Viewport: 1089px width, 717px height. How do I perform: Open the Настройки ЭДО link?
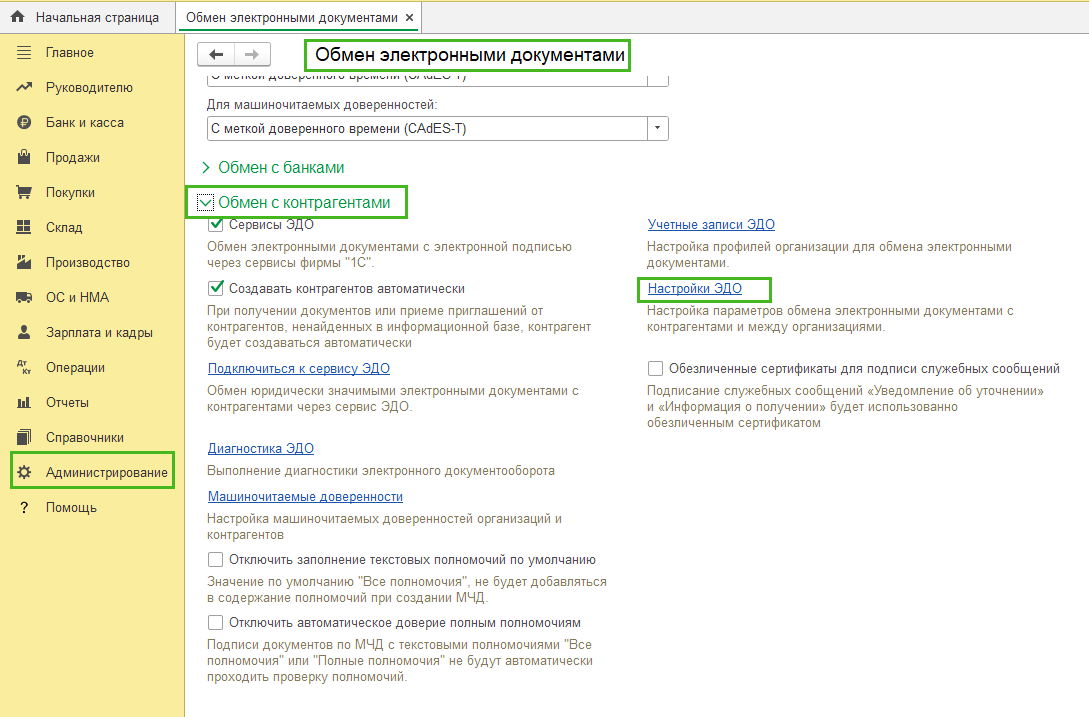[695, 288]
